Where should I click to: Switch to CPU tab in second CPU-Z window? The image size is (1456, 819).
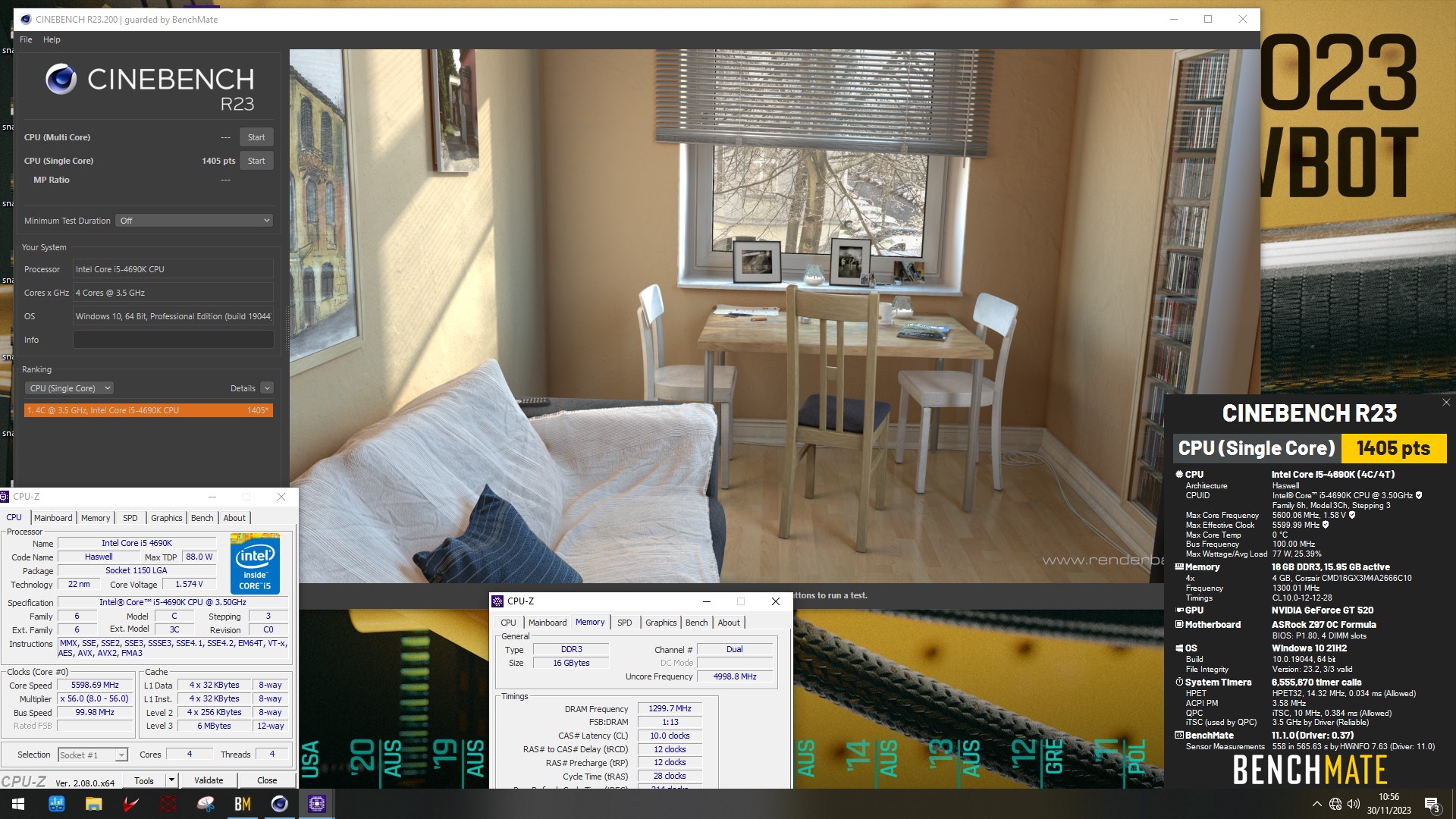(x=508, y=623)
